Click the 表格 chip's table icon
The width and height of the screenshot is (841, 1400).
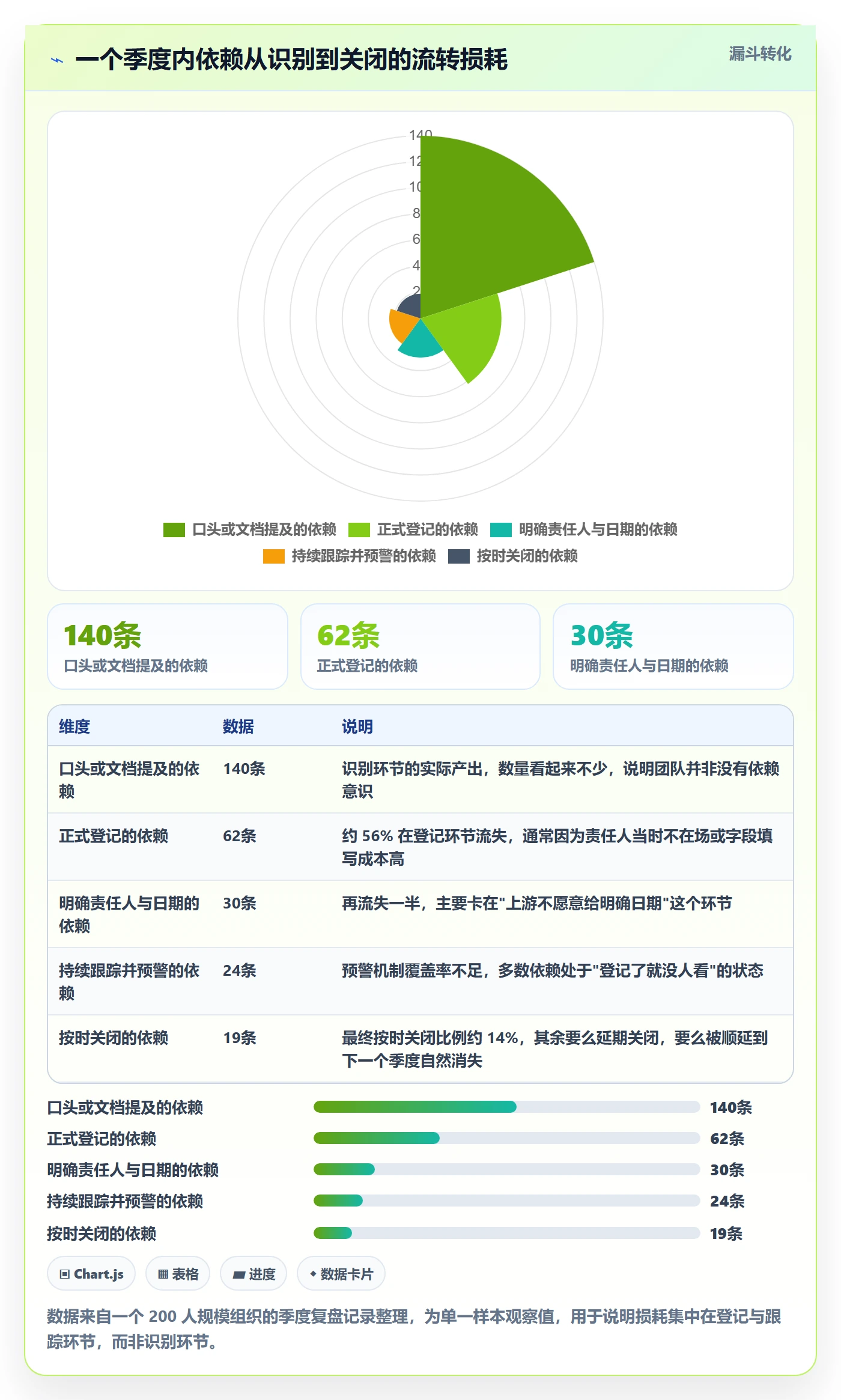click(163, 1274)
